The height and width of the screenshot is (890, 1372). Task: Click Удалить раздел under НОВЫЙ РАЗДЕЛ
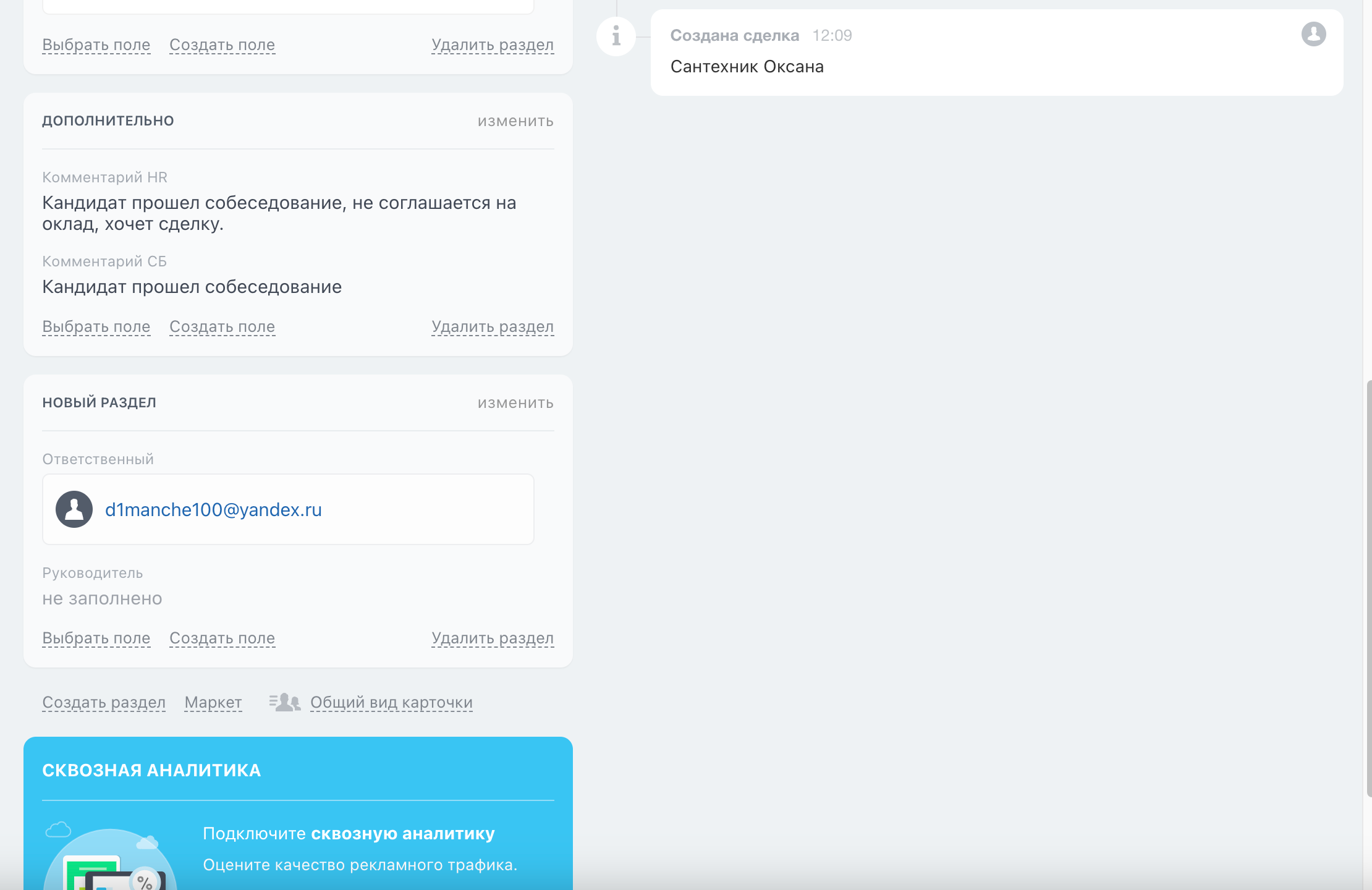tap(492, 638)
